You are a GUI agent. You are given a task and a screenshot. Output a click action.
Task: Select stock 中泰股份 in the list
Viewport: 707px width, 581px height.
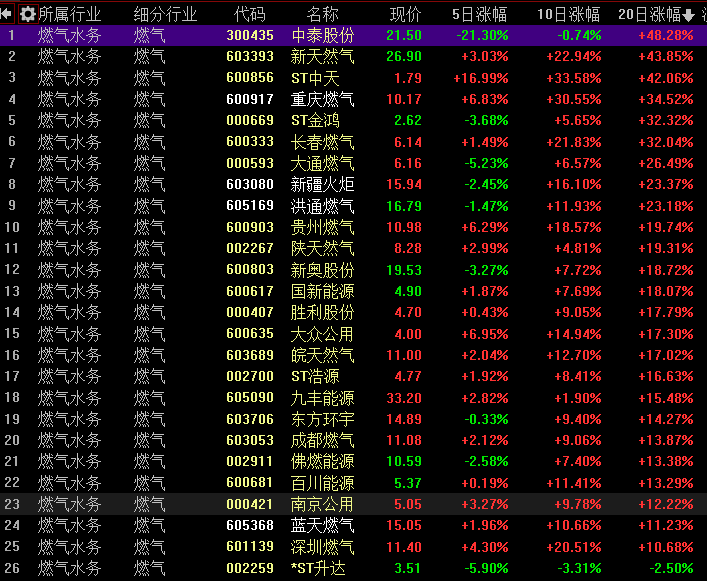(323, 35)
